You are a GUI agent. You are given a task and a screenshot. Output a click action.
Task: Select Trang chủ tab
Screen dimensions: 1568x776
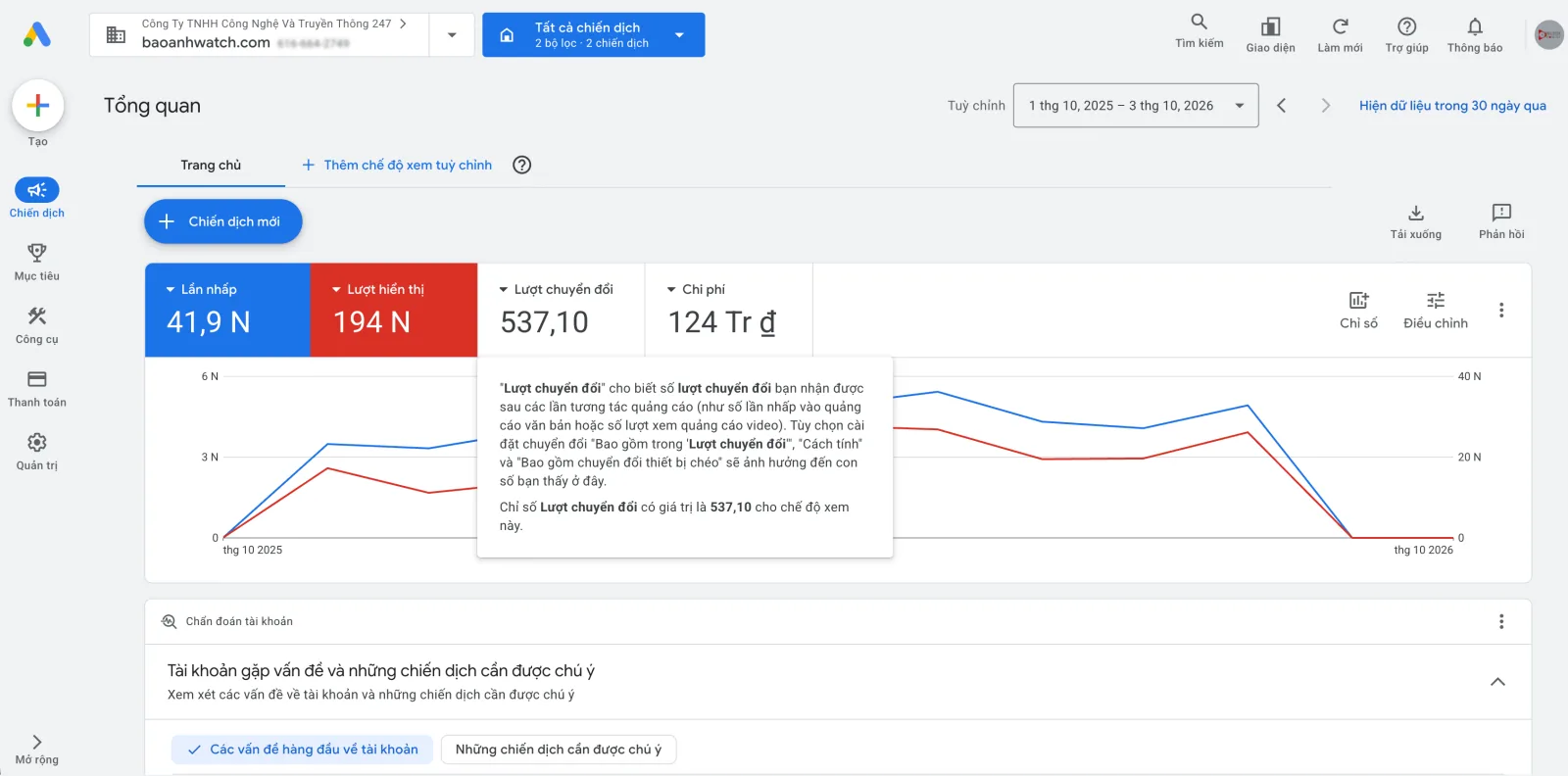click(211, 165)
